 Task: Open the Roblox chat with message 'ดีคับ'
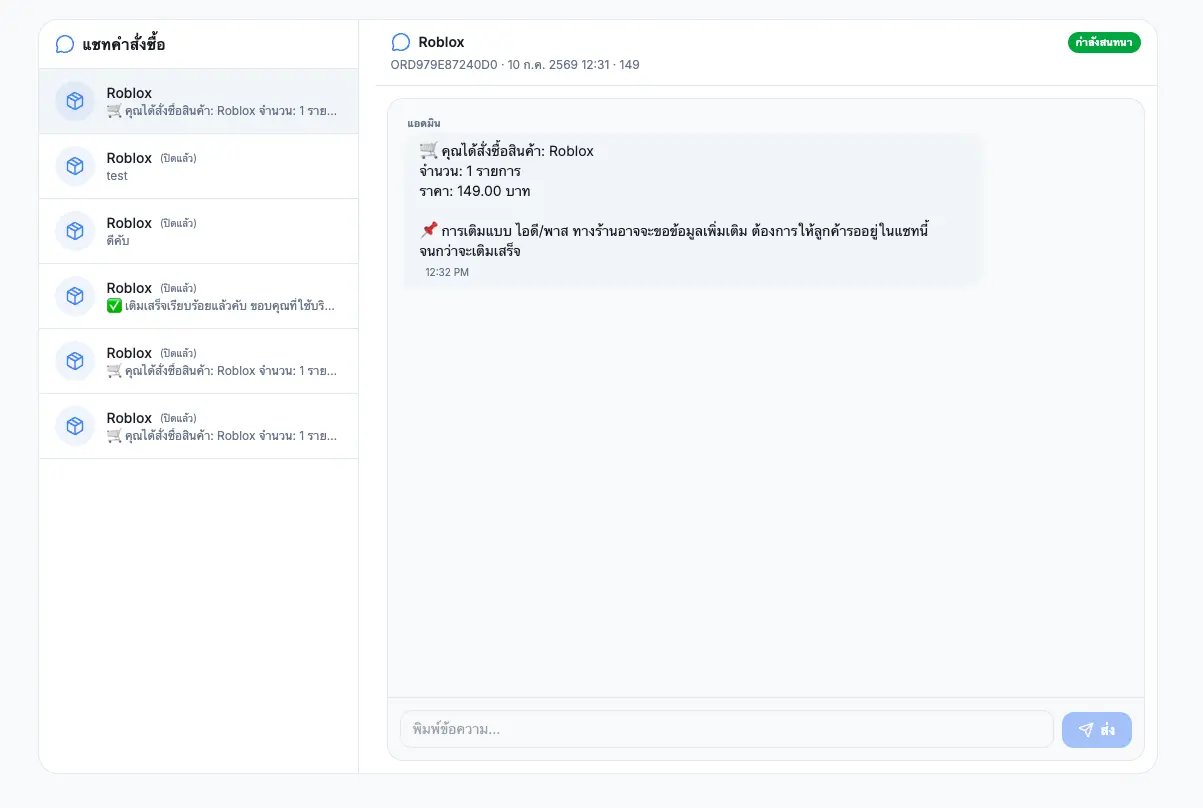[198, 231]
